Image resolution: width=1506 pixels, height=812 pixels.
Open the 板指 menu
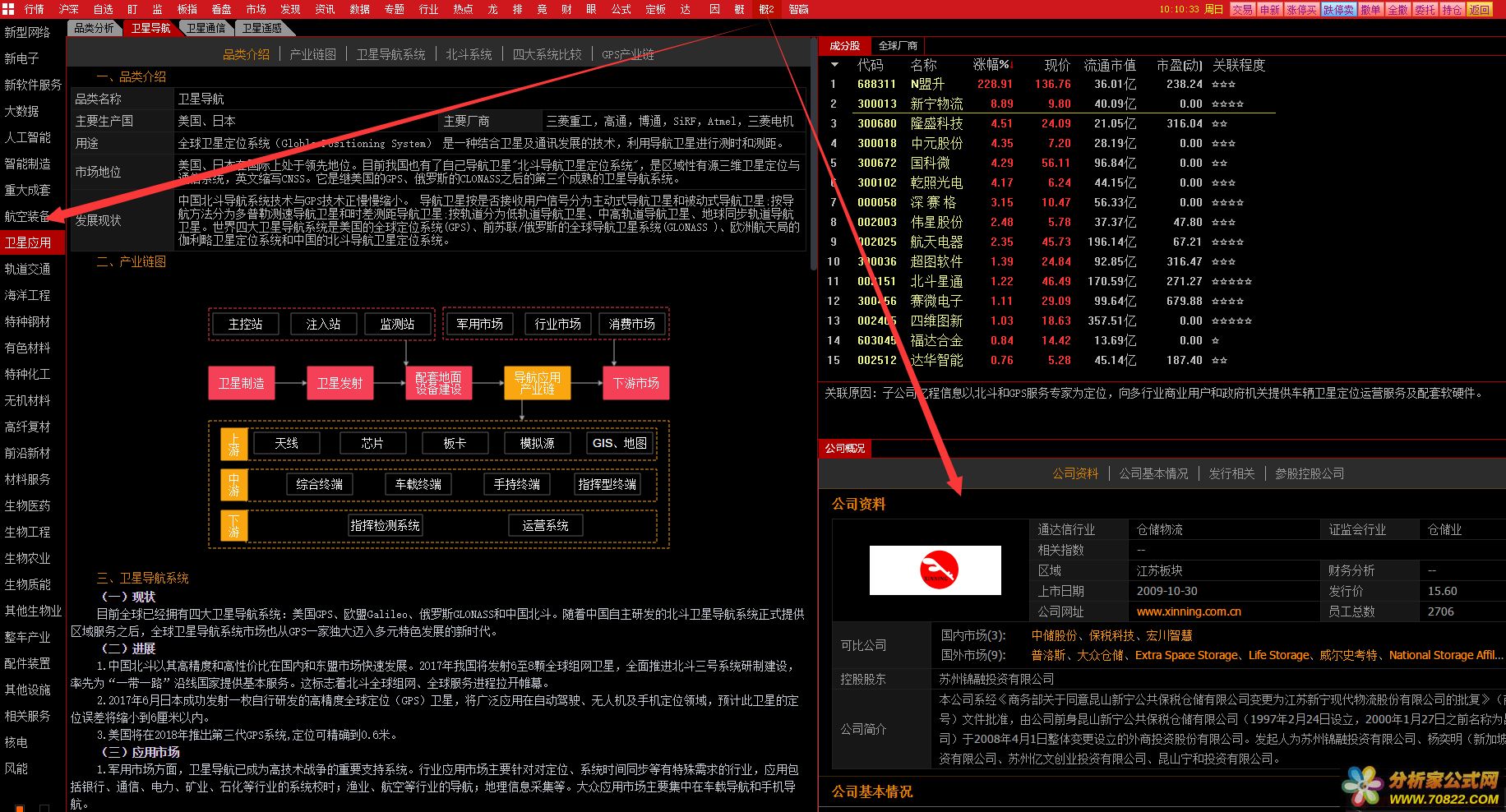[187, 9]
